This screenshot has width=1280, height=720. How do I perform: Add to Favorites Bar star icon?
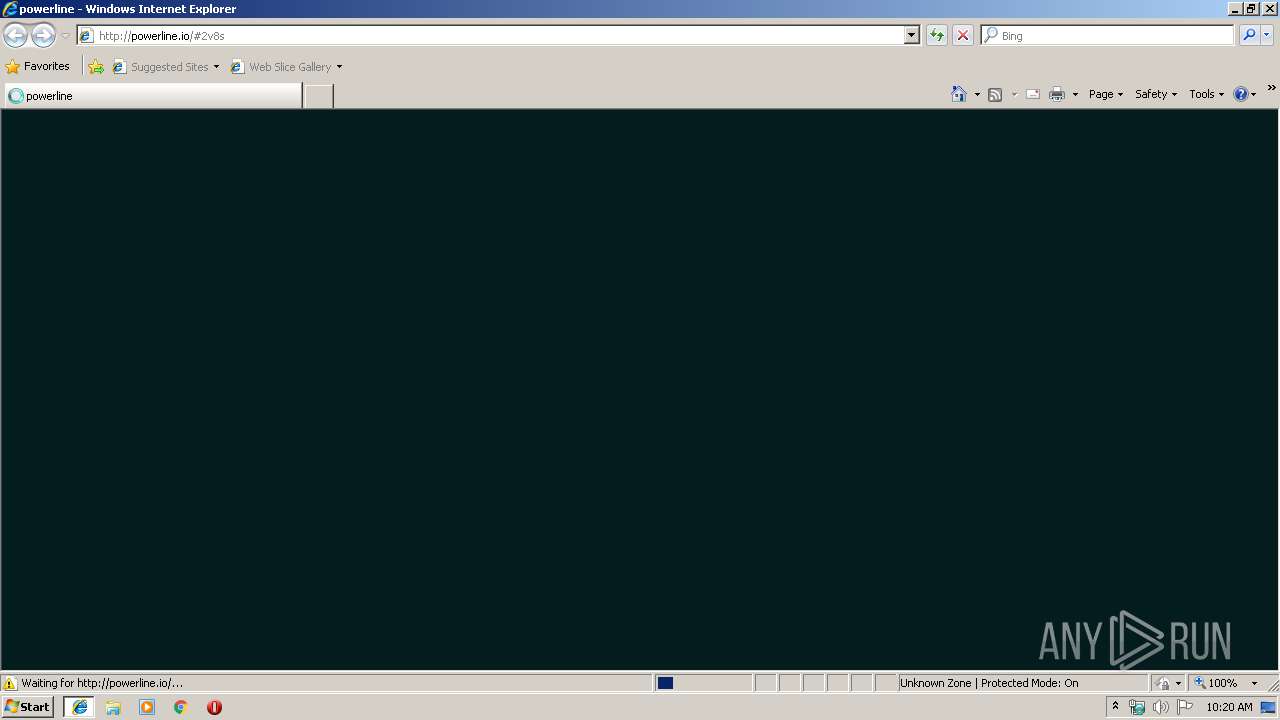pyautogui.click(x=96, y=67)
